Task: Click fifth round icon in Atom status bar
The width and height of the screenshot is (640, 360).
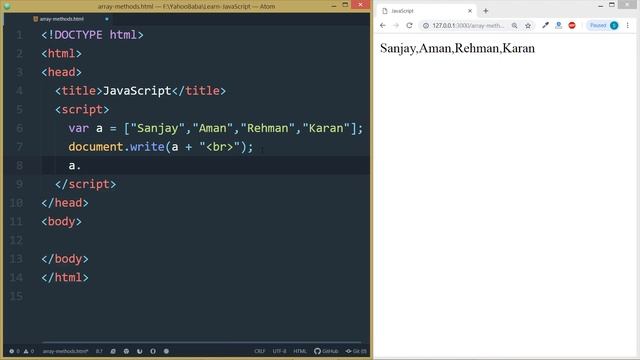Action: point(166,351)
